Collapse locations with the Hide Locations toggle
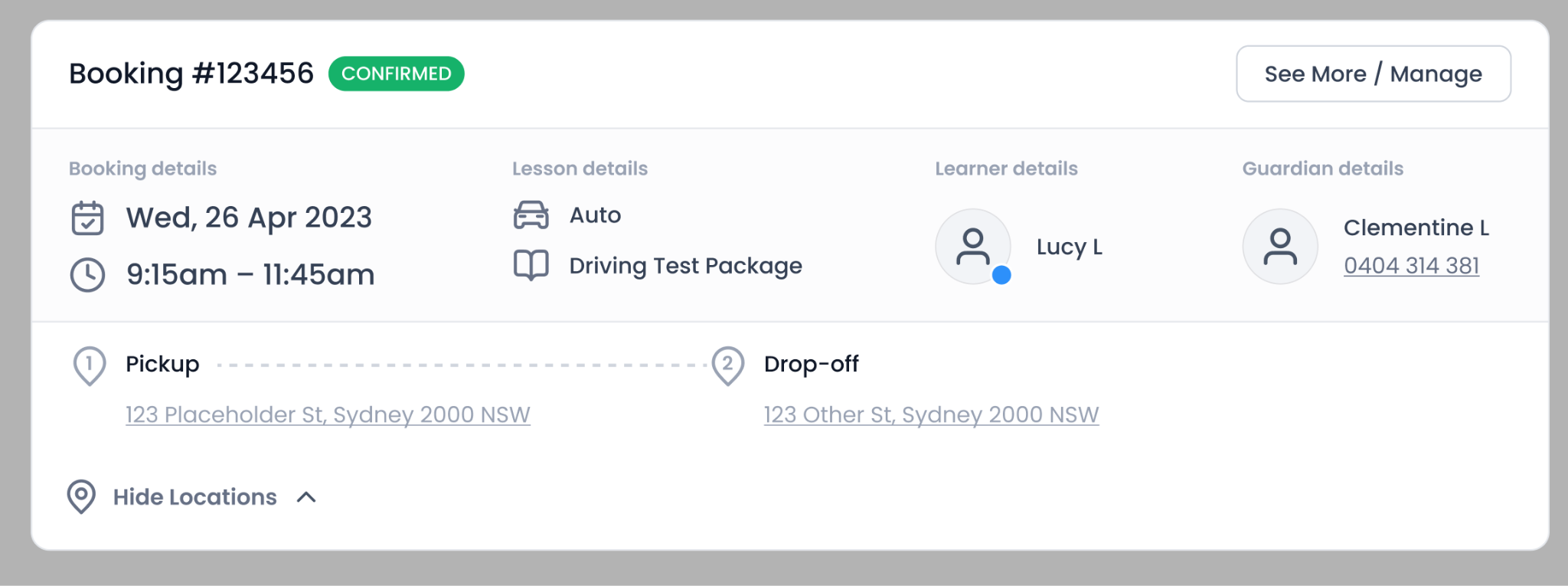 (191, 497)
